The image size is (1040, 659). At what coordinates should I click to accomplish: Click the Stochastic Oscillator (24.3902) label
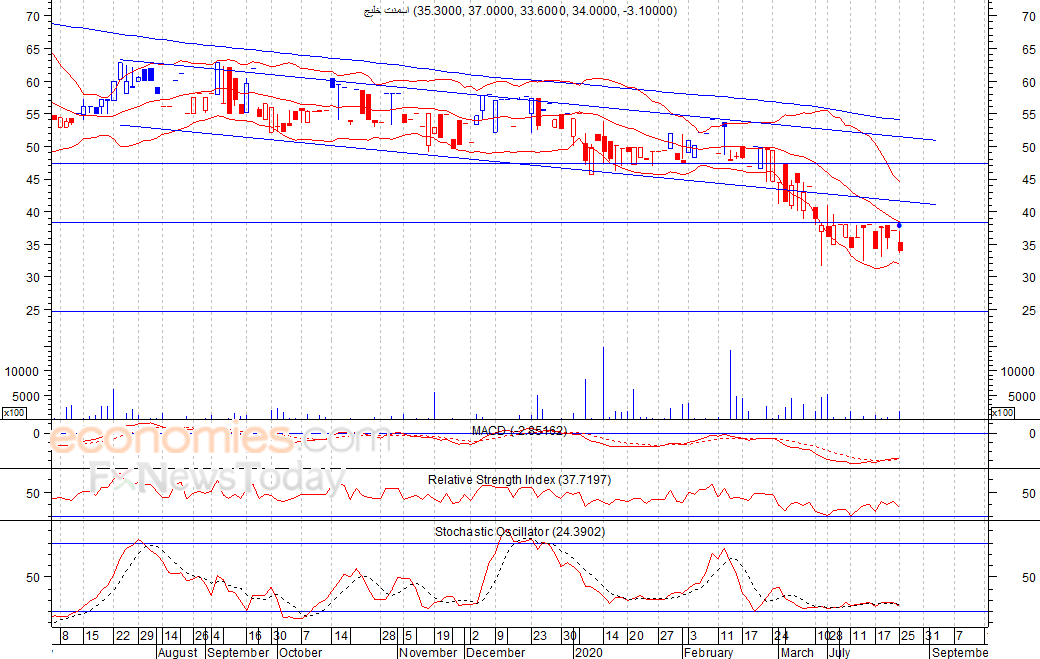(519, 532)
